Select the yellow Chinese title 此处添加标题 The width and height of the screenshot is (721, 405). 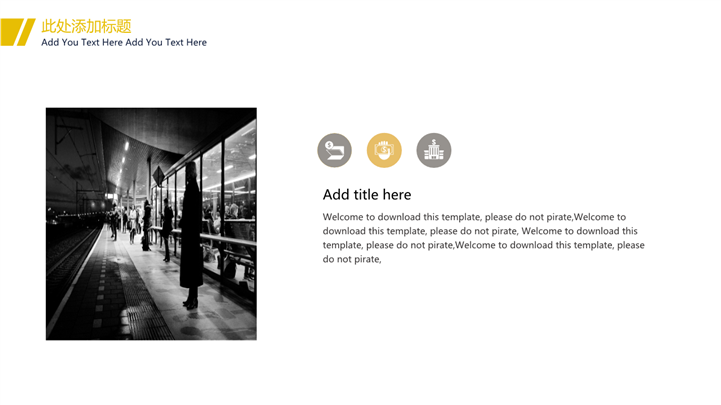pyautogui.click(x=86, y=26)
